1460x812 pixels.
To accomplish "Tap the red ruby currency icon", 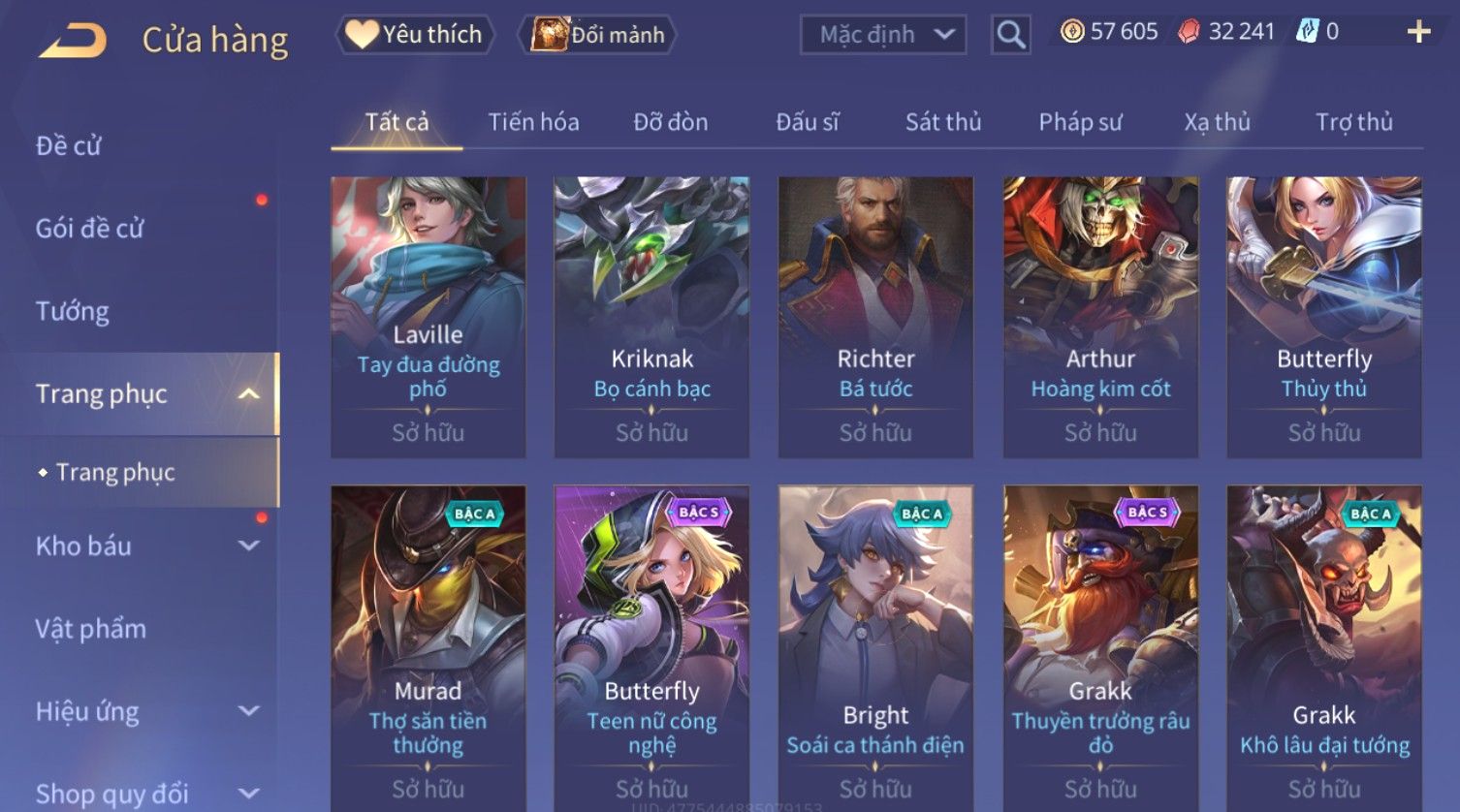I will point(1189,32).
